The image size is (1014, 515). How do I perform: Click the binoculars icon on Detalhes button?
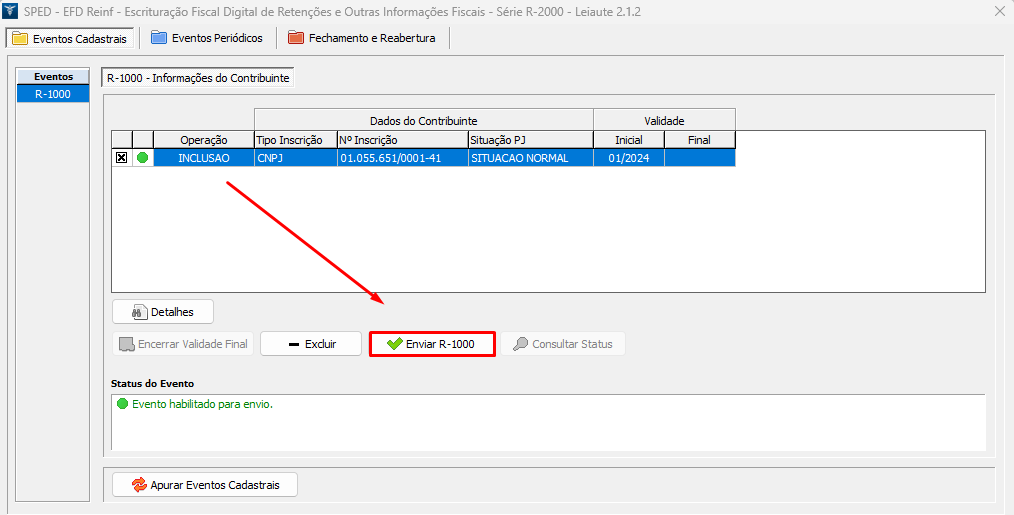pos(140,312)
